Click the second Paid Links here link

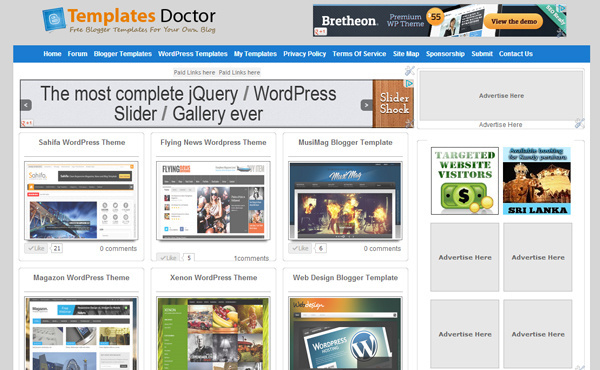pos(239,72)
